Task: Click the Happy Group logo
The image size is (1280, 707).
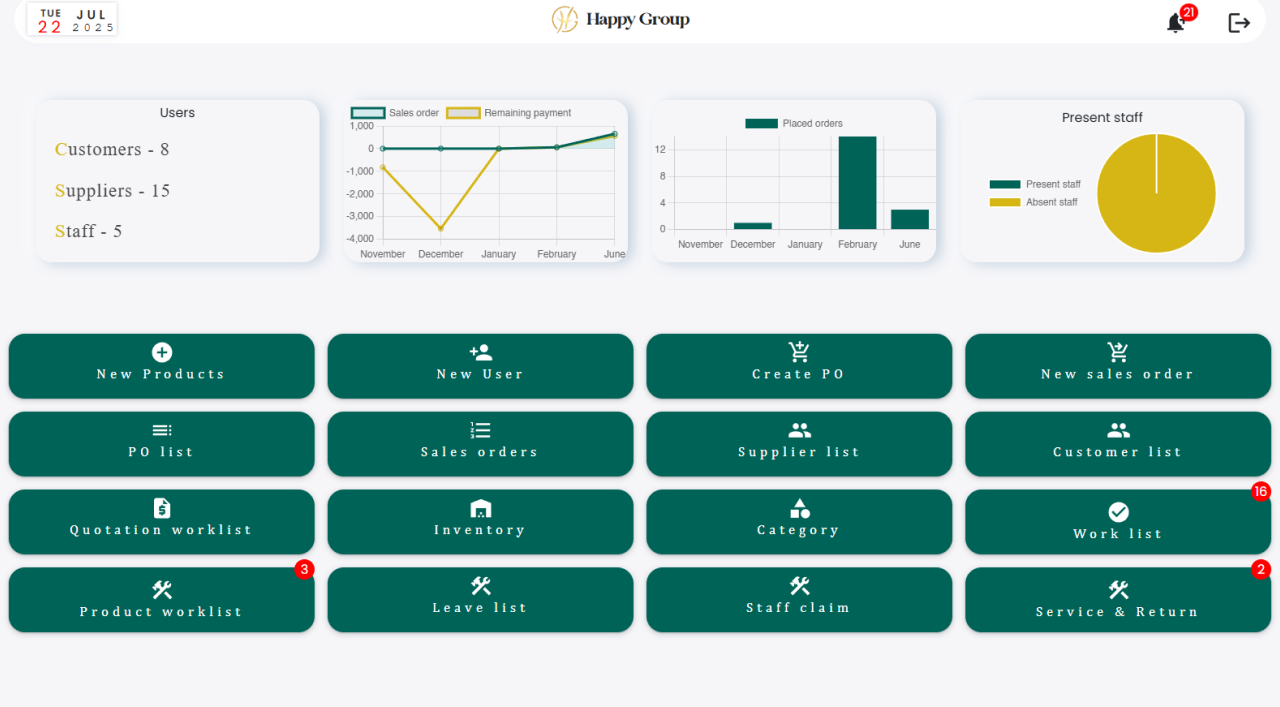Action: pyautogui.click(x=620, y=20)
